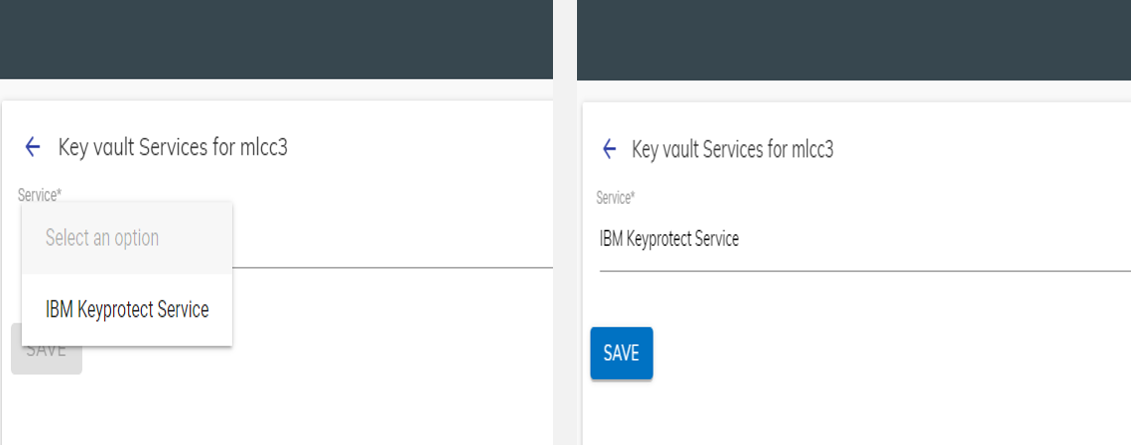Click the Service* label in the right panel
Screen dimensions: 1131x445
615,198
